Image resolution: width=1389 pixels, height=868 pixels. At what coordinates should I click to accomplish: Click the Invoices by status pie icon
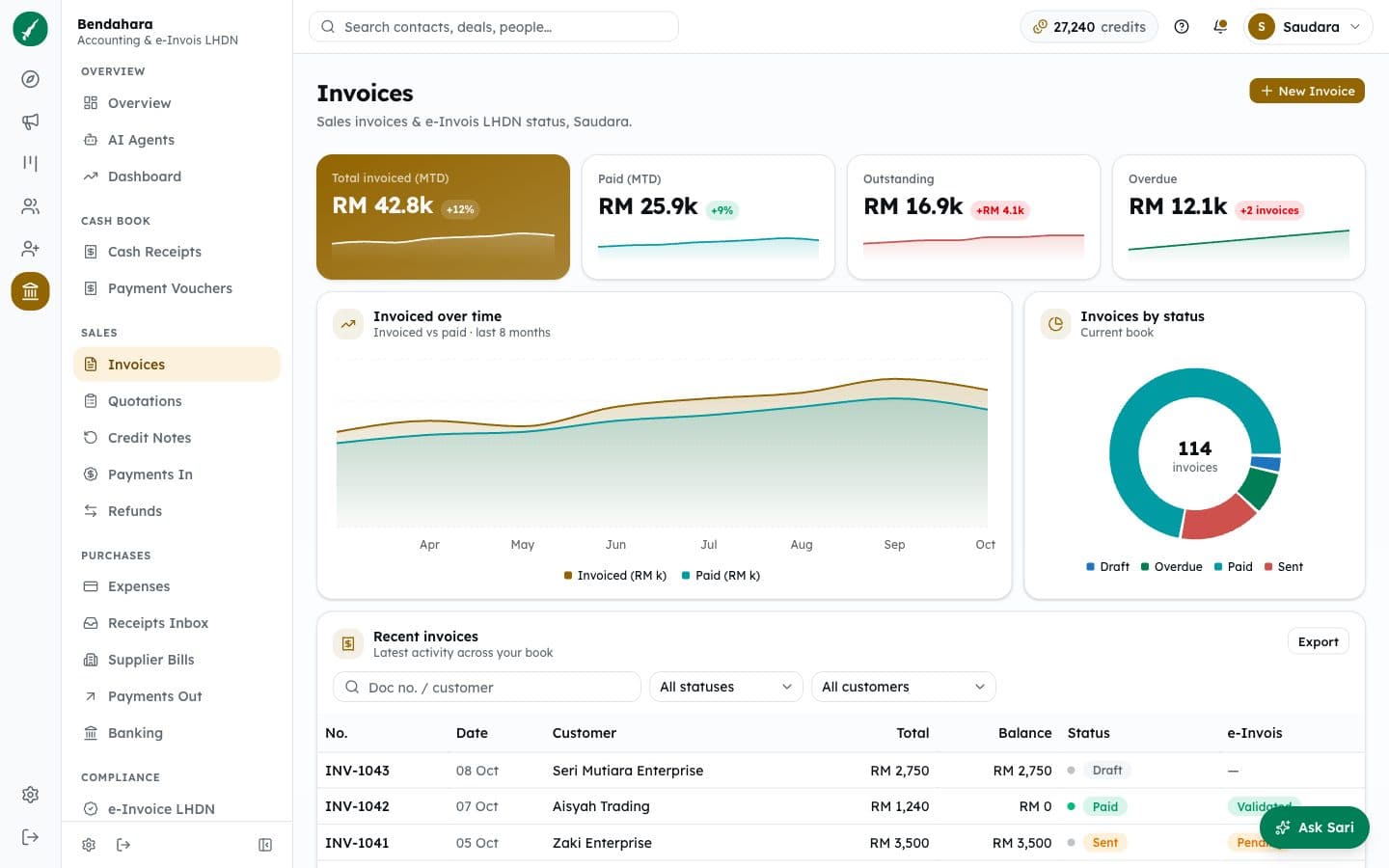(1055, 324)
